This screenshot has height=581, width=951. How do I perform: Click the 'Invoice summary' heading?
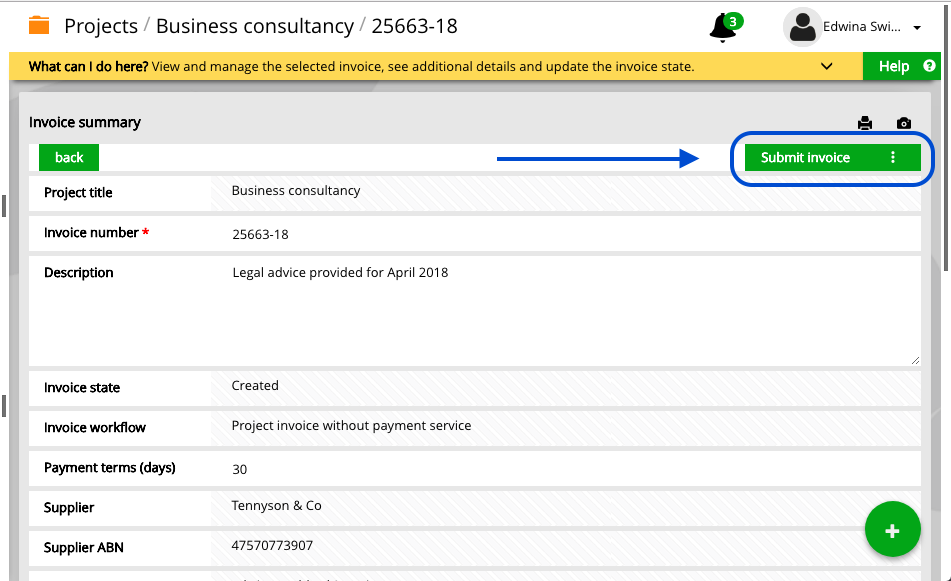click(x=85, y=123)
